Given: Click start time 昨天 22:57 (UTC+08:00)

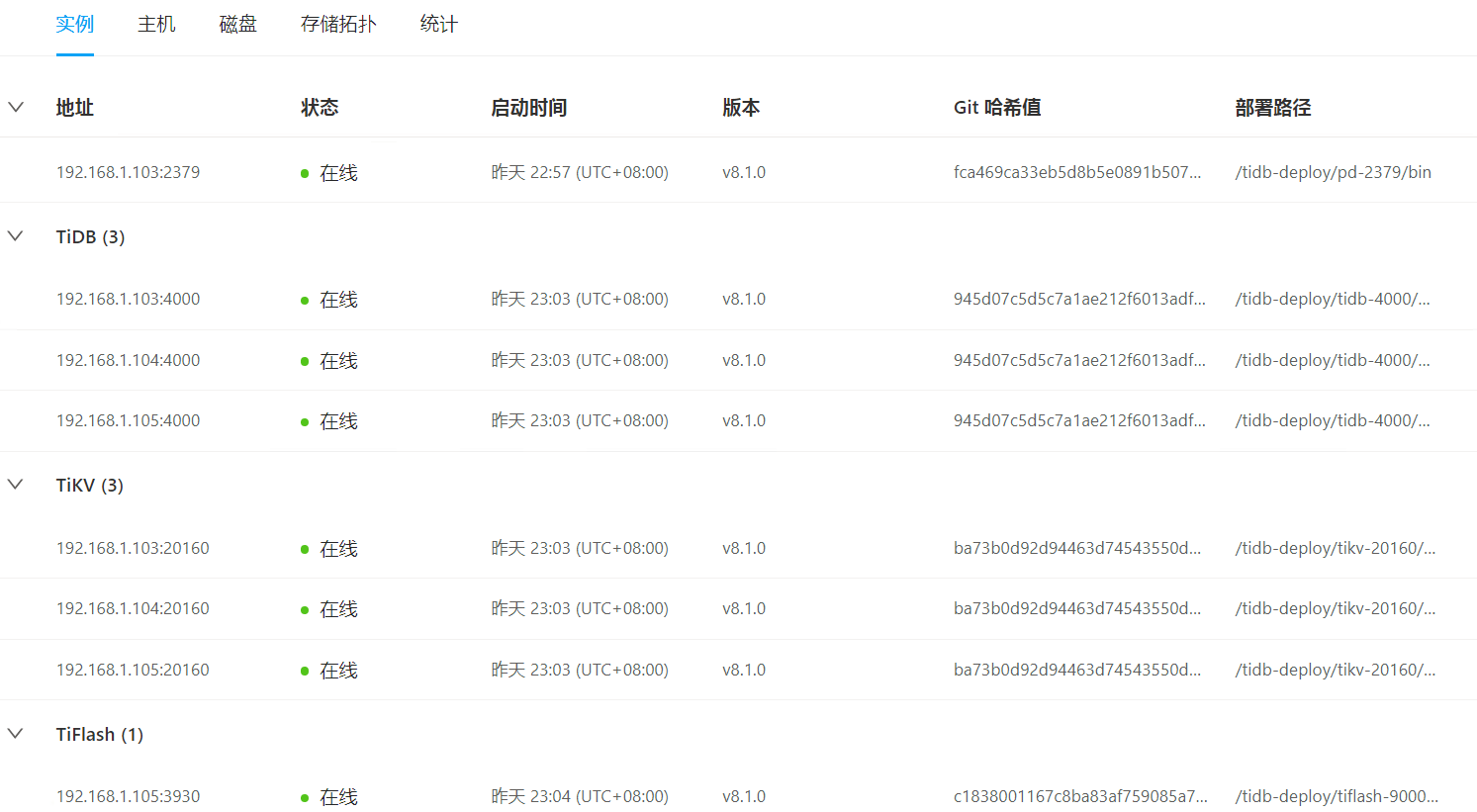Looking at the screenshot, I should tap(580, 172).
